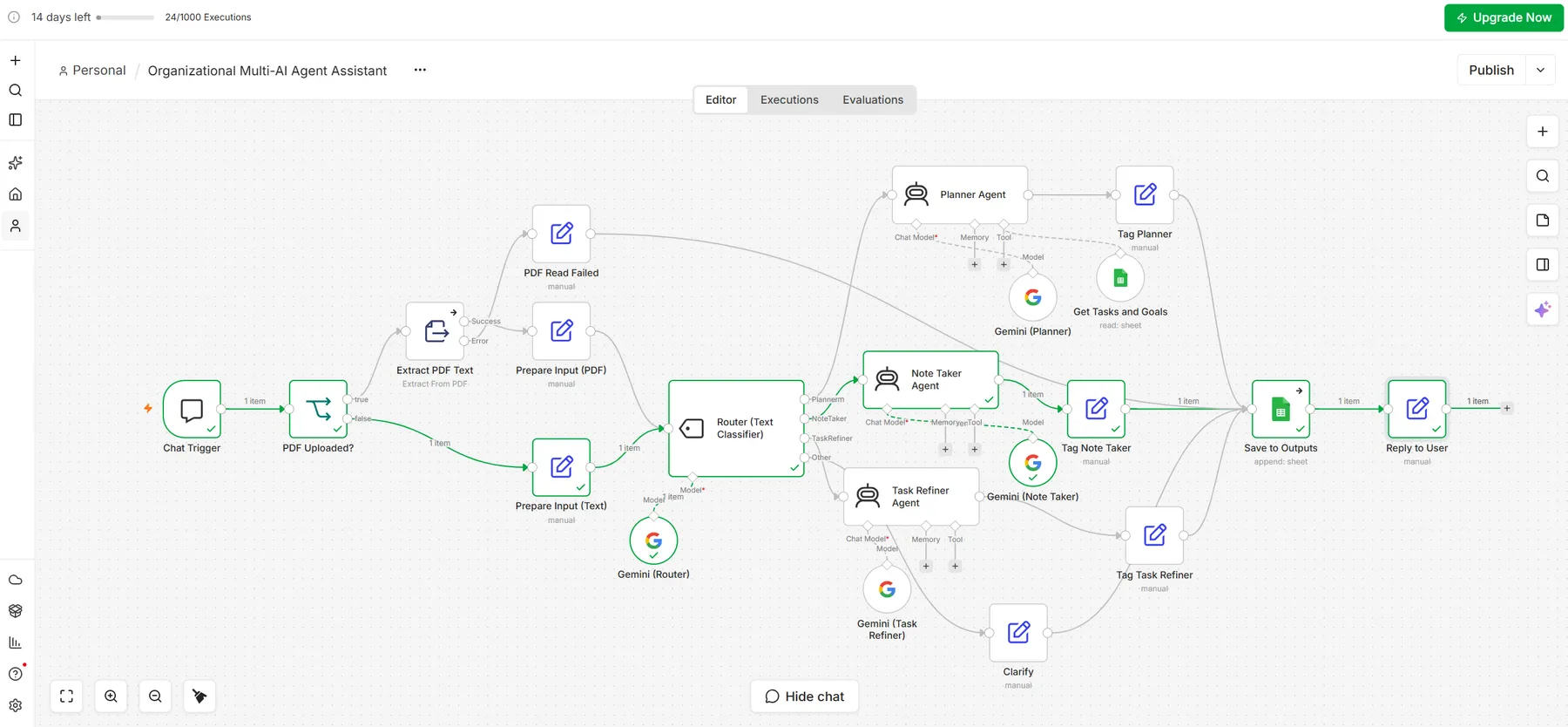The image size is (1568, 727).
Task: Open the AI assistant sparkle icon
Action: tap(1542, 309)
